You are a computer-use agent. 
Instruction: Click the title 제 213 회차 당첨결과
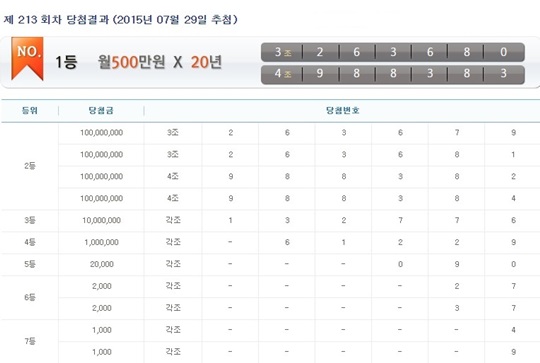[x=56, y=20]
